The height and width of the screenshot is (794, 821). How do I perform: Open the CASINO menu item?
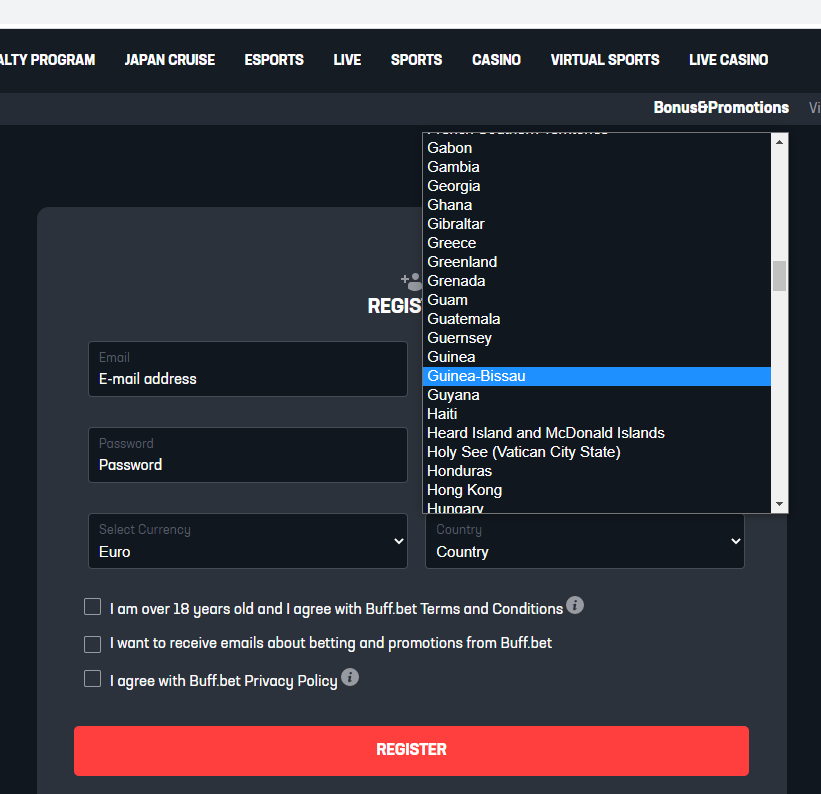click(496, 60)
